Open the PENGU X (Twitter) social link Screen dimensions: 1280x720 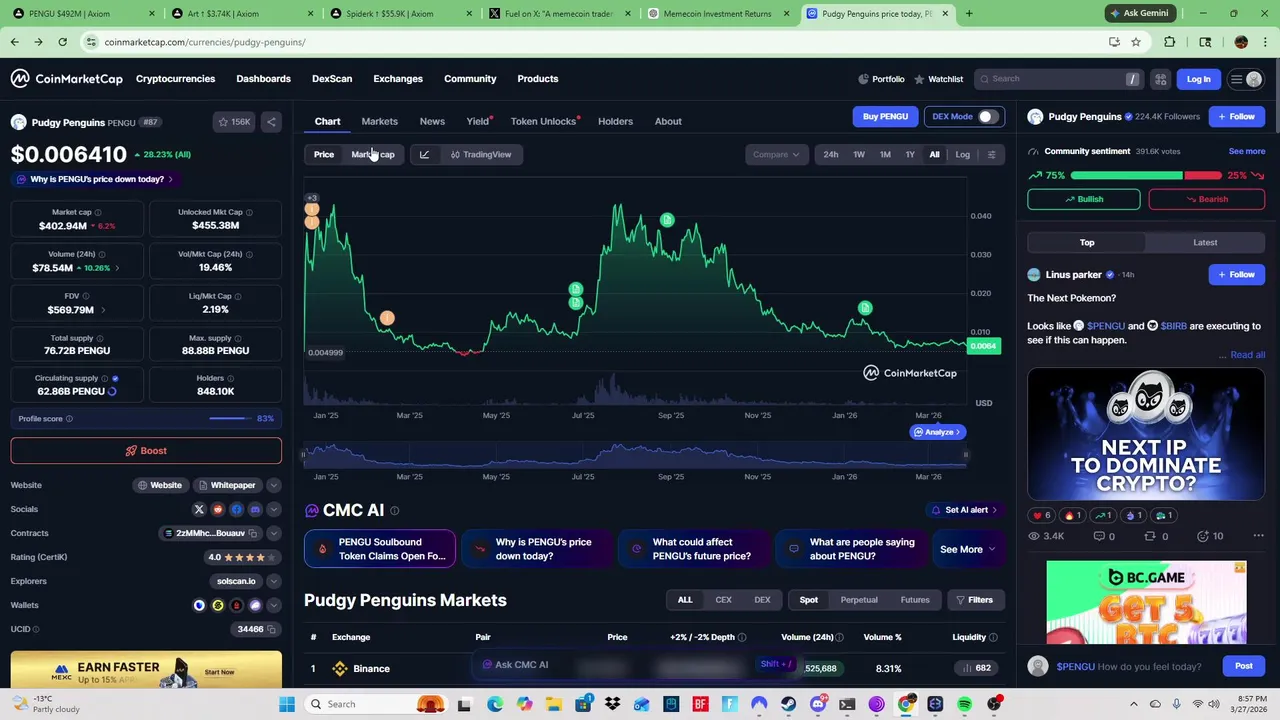click(x=199, y=509)
